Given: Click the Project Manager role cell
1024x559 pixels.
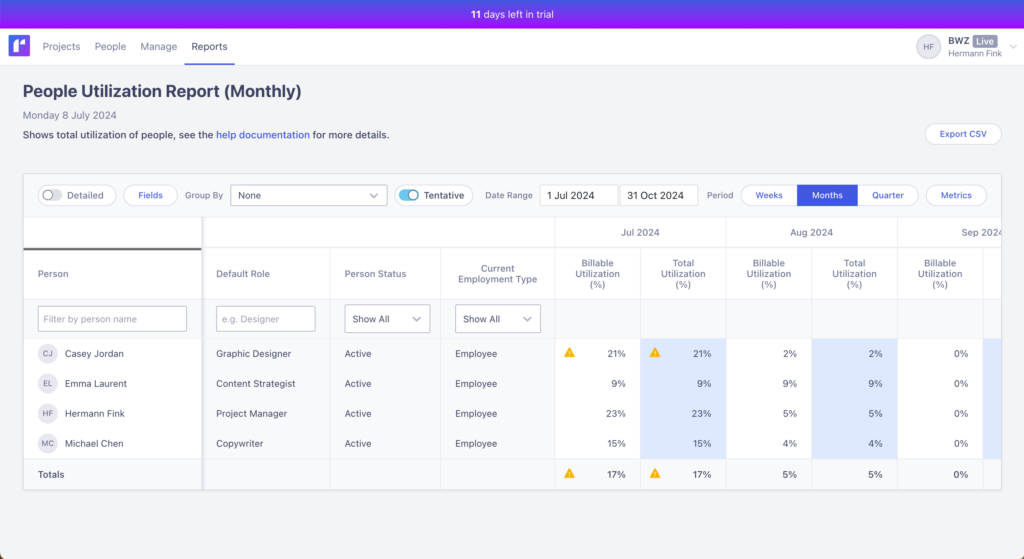Looking at the screenshot, I should [251, 413].
